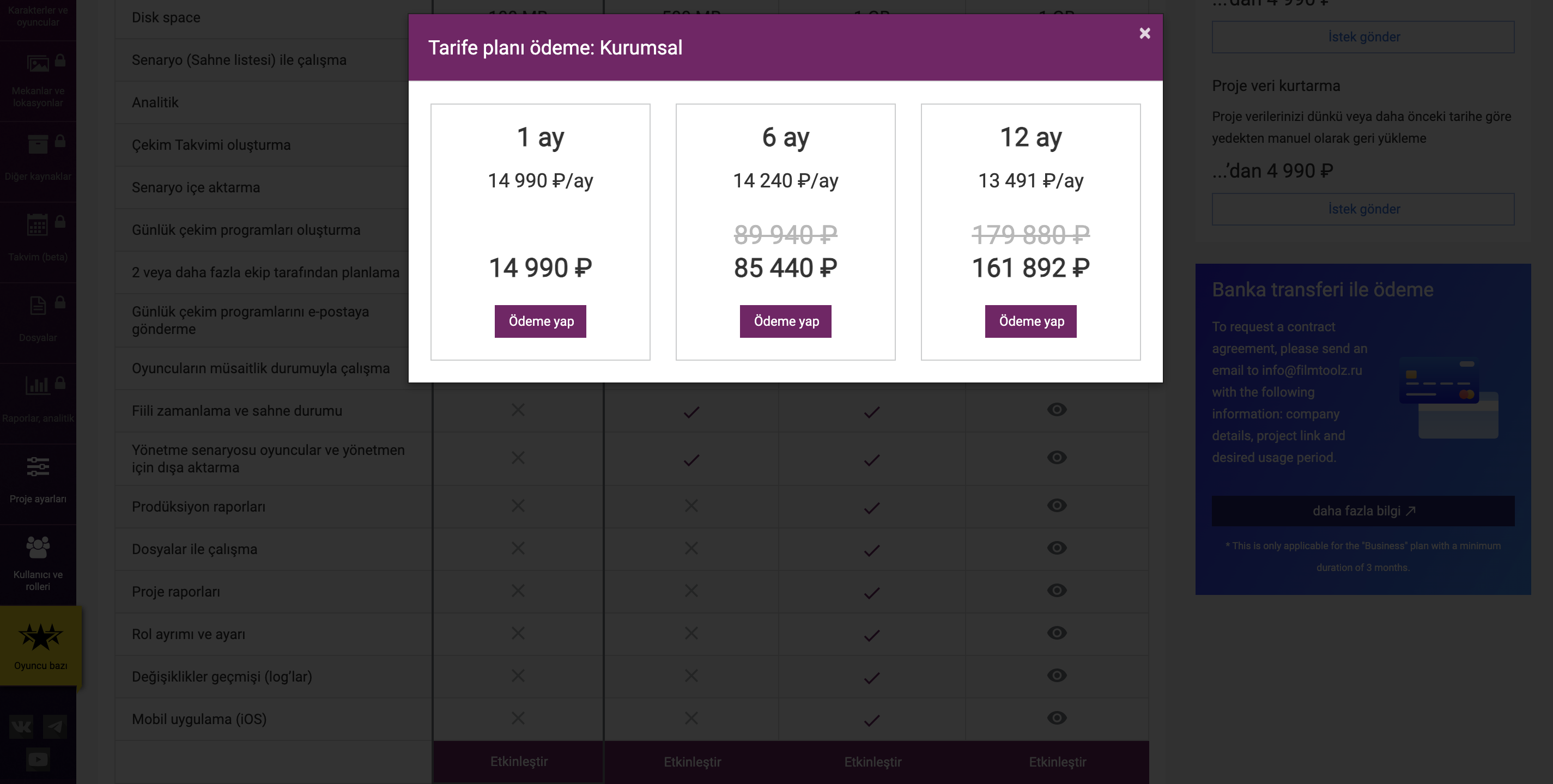Open Kullanıcı ve rolleri users icon
1553x784 pixels.
38,547
